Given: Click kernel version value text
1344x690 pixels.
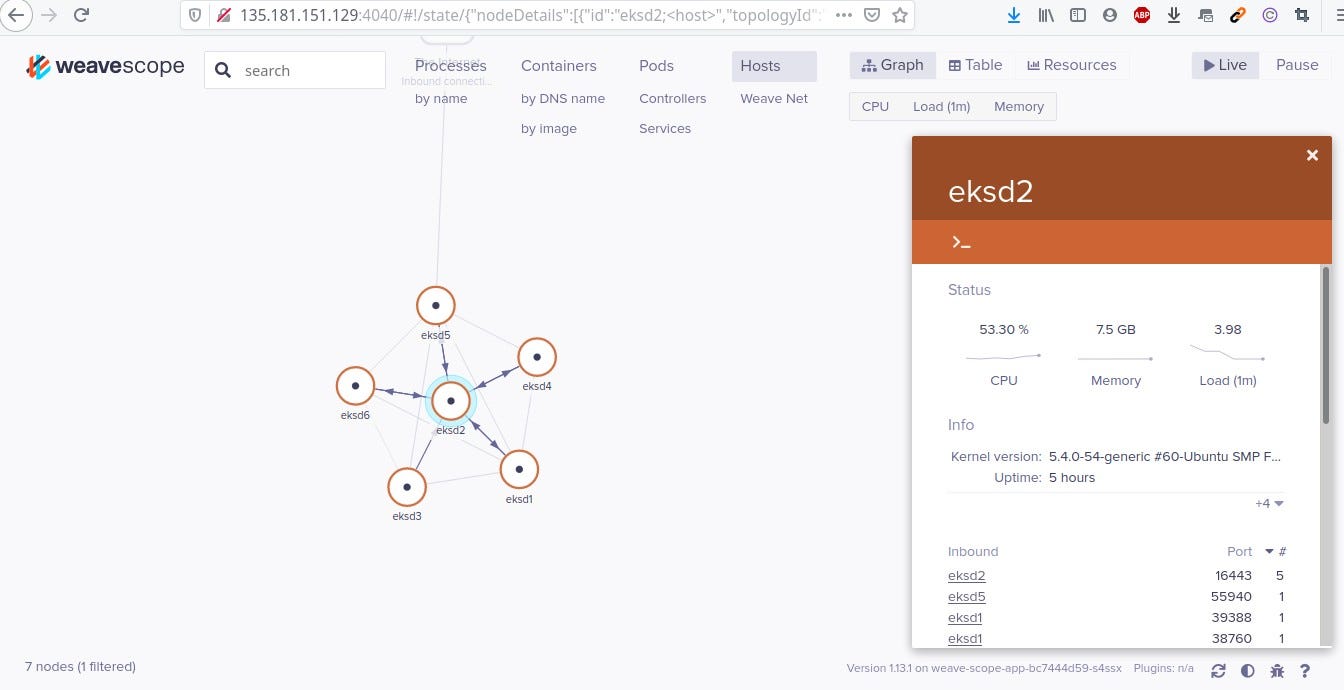Looking at the screenshot, I should [x=1165, y=456].
